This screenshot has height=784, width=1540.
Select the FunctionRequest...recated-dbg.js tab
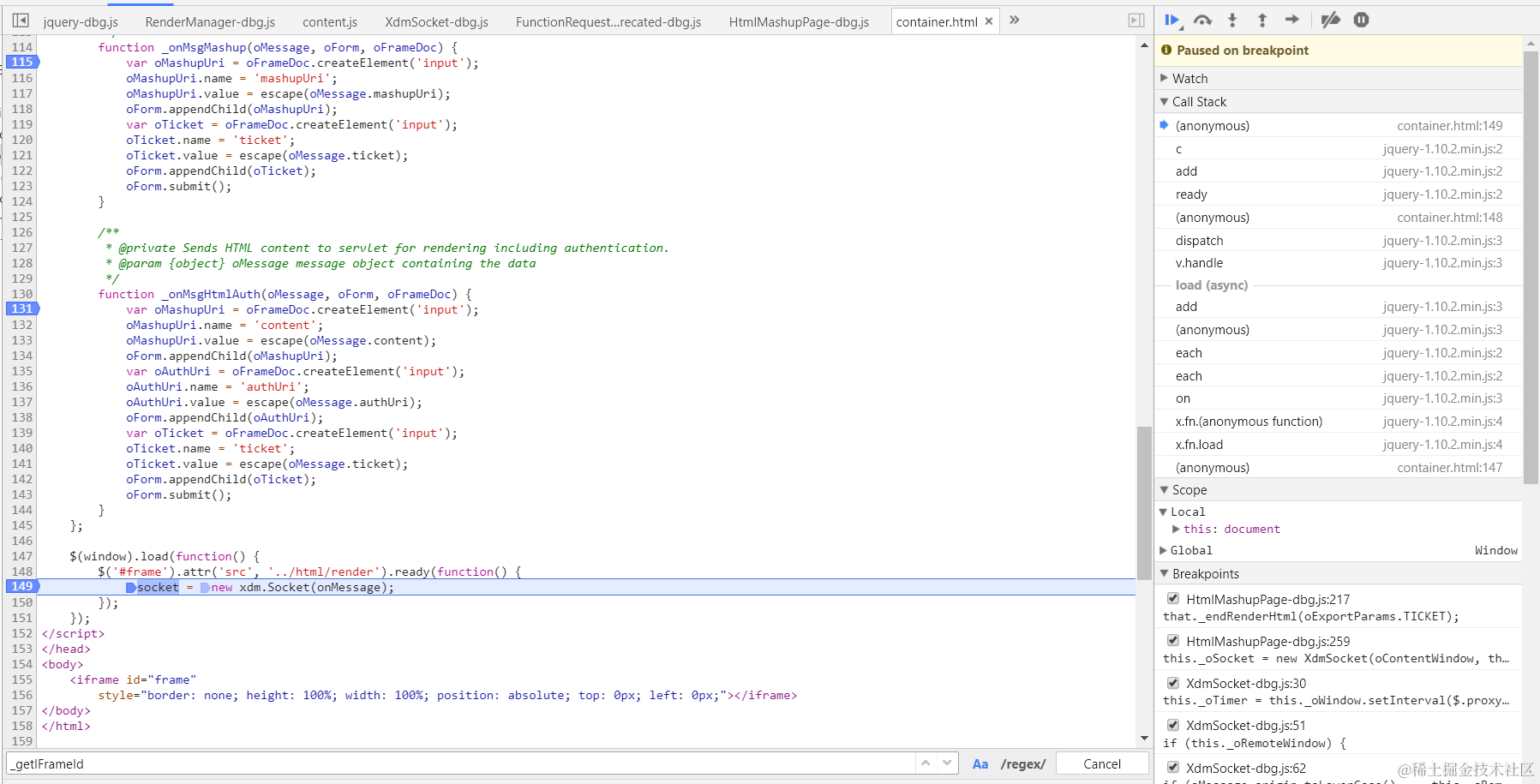(608, 21)
